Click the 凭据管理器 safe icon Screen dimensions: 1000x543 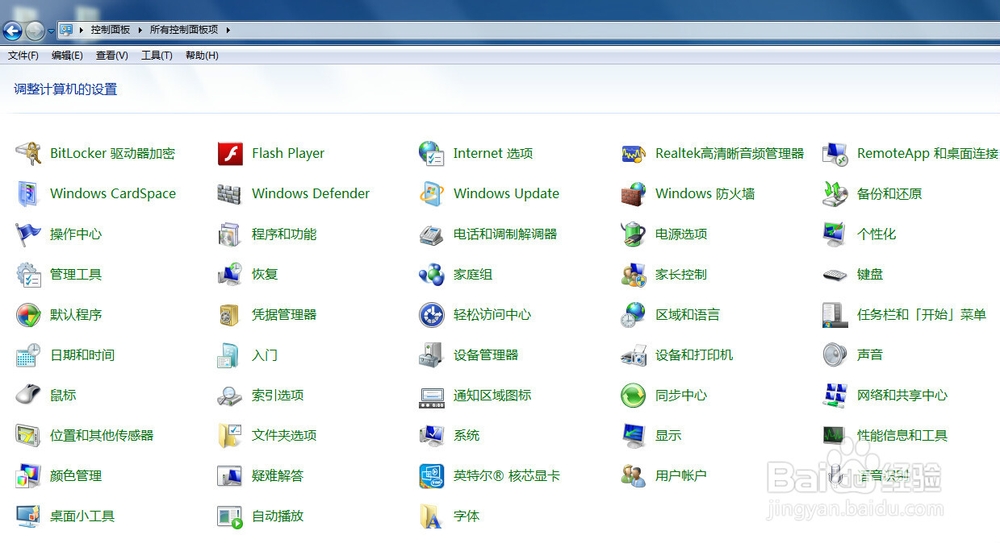point(230,315)
